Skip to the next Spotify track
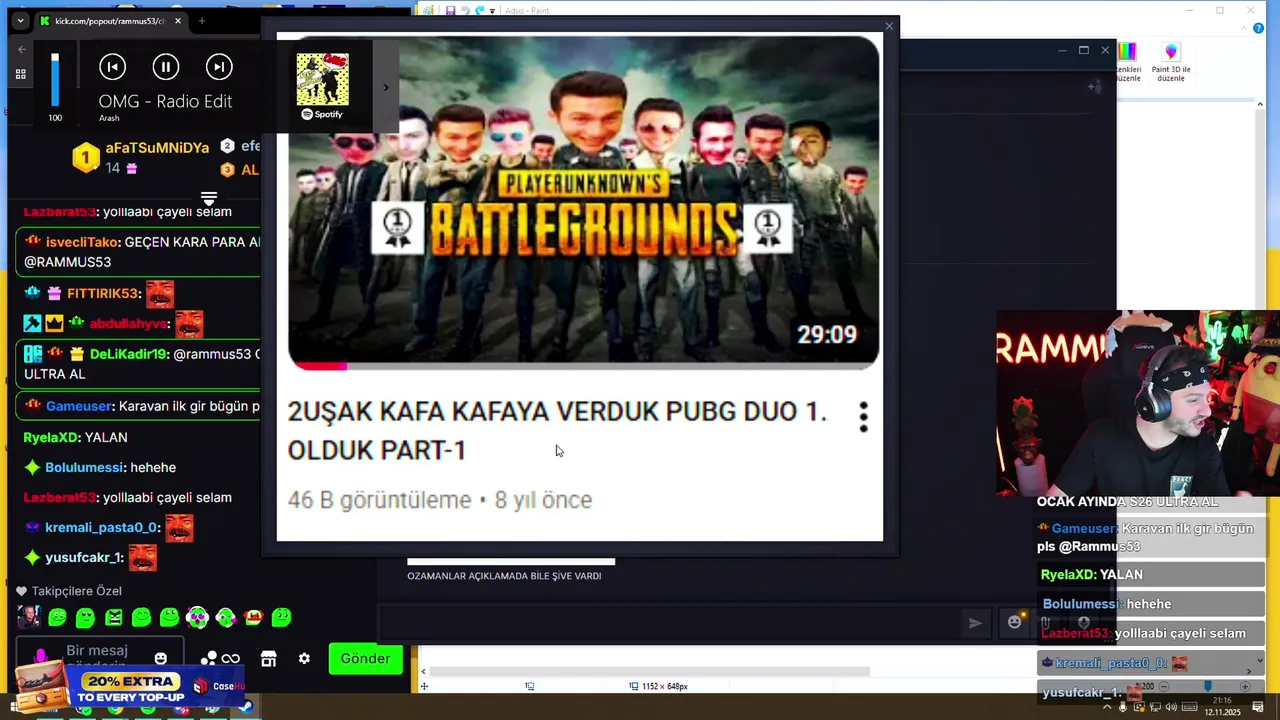 [218, 67]
